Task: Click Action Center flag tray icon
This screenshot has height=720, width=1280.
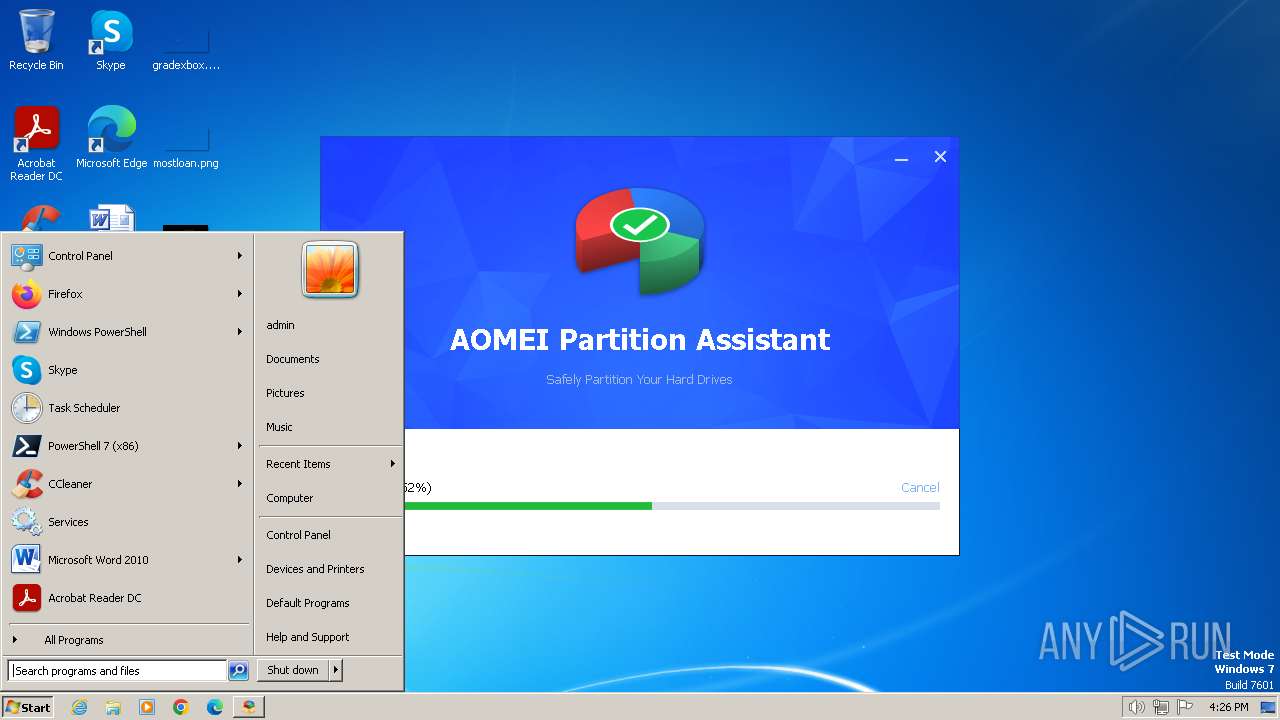Action: [1185, 707]
